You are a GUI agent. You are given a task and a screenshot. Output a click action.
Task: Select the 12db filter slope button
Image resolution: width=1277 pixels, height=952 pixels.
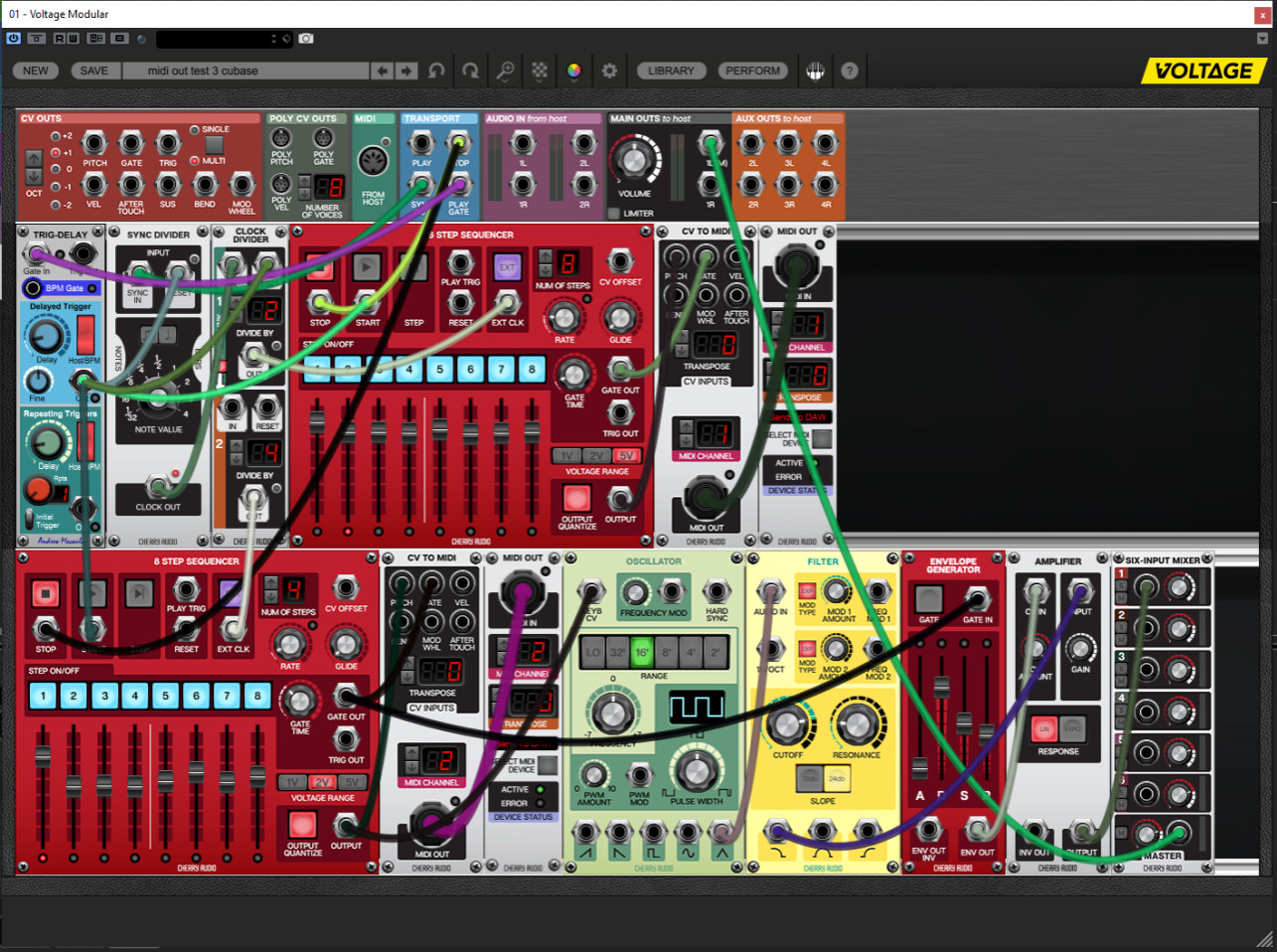click(811, 778)
